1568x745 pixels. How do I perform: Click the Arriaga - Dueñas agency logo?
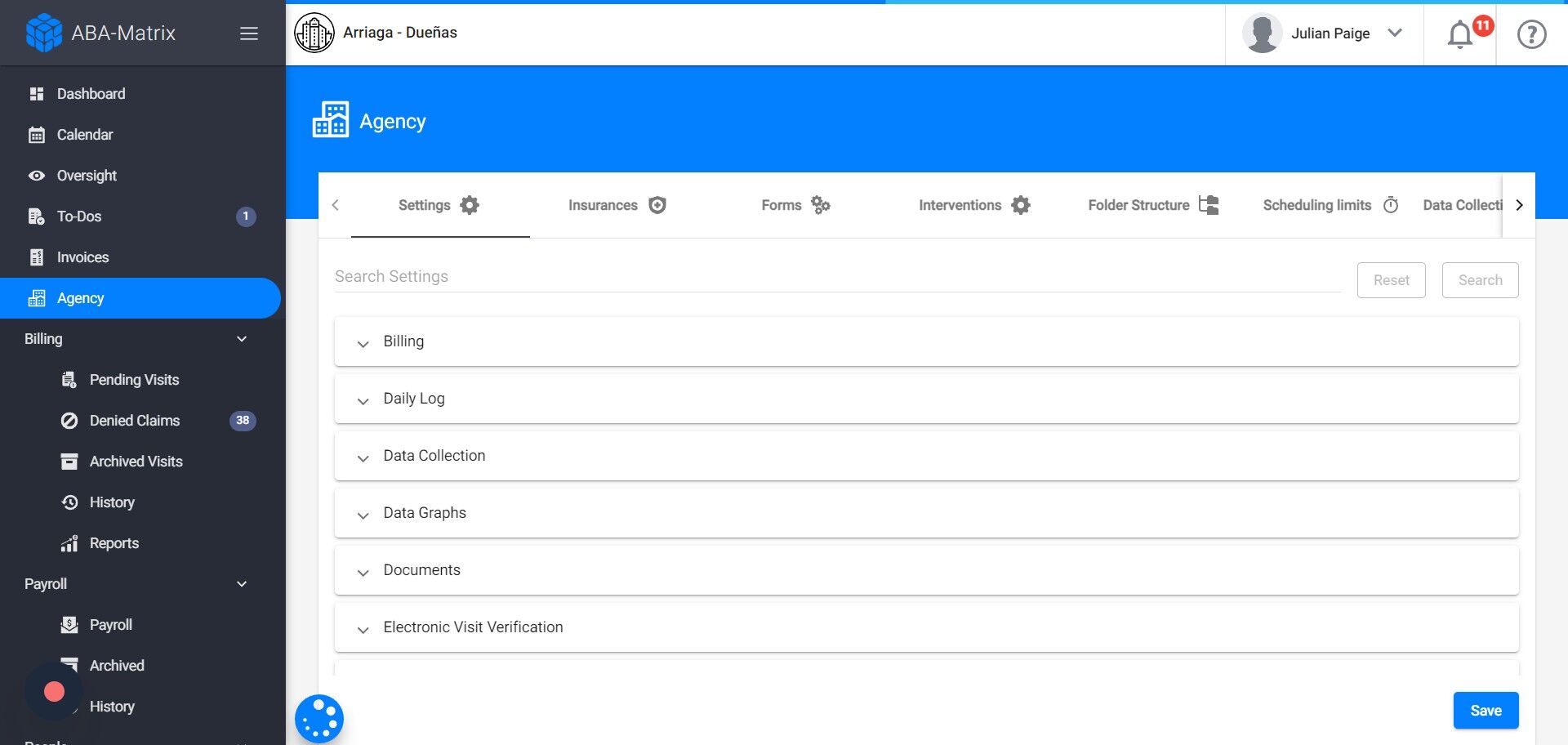click(314, 33)
